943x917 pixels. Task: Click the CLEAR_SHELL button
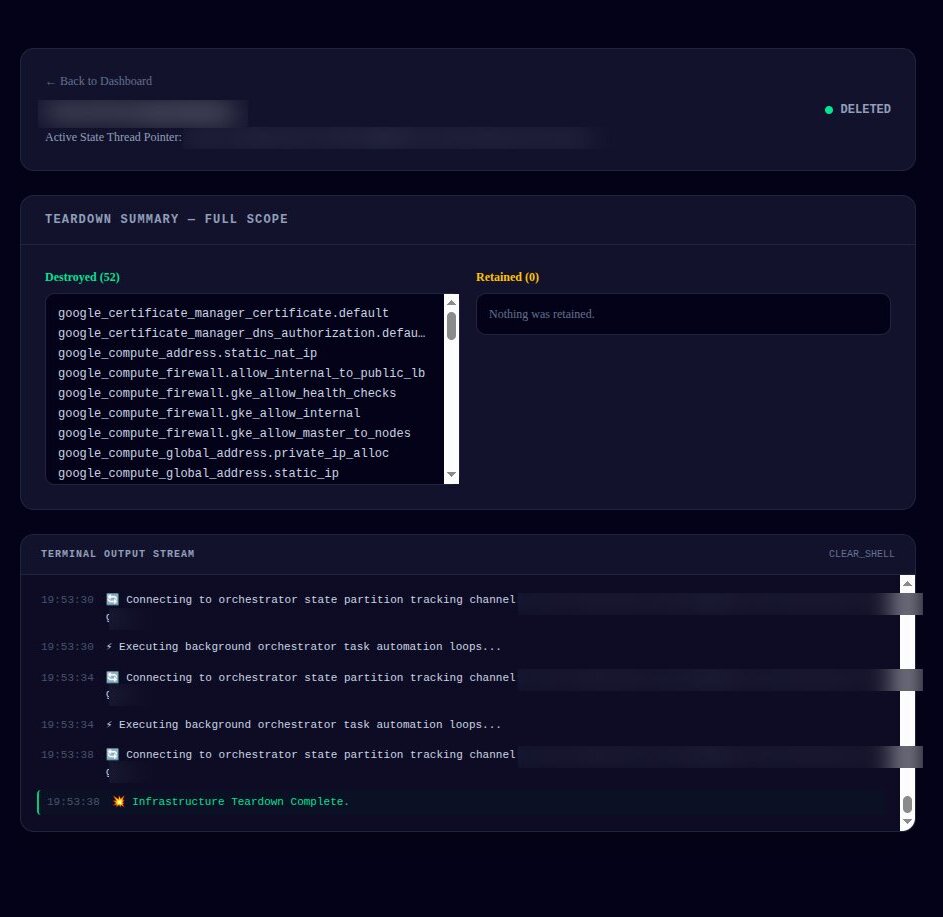click(861, 554)
